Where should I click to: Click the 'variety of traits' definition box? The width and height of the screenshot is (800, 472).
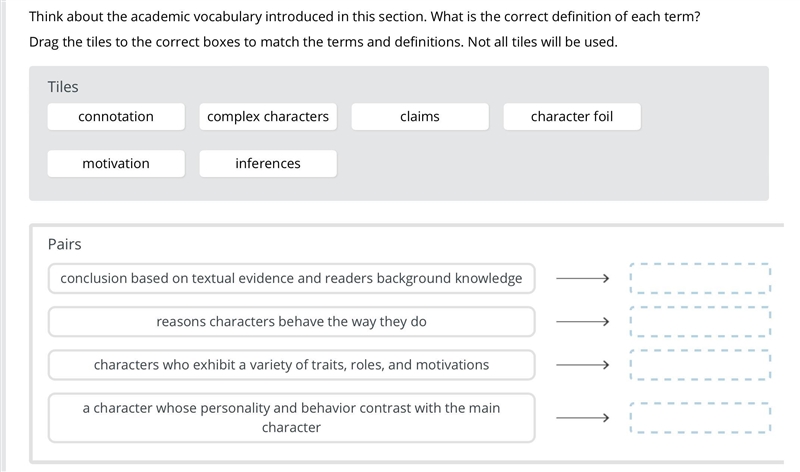pos(291,365)
